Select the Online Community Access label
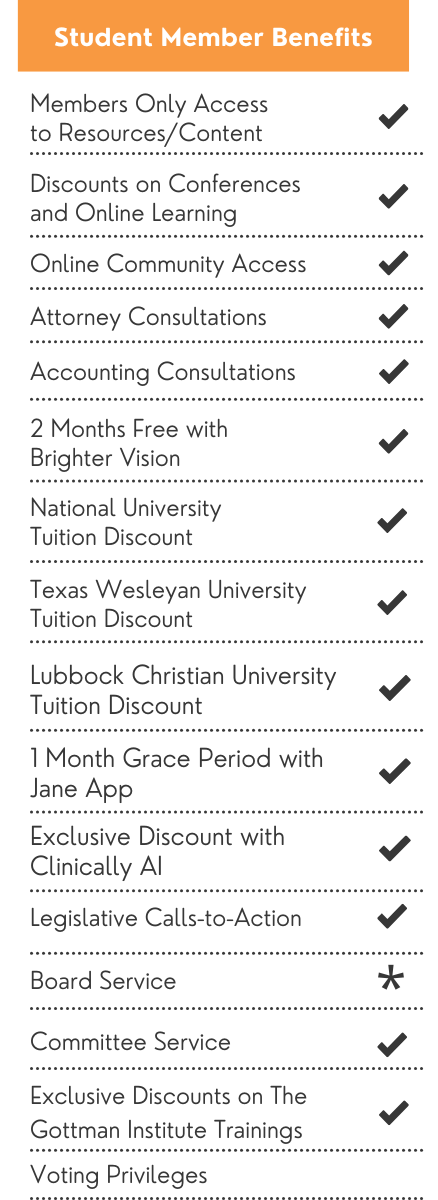This screenshot has height=1200, width=438. [x=168, y=264]
